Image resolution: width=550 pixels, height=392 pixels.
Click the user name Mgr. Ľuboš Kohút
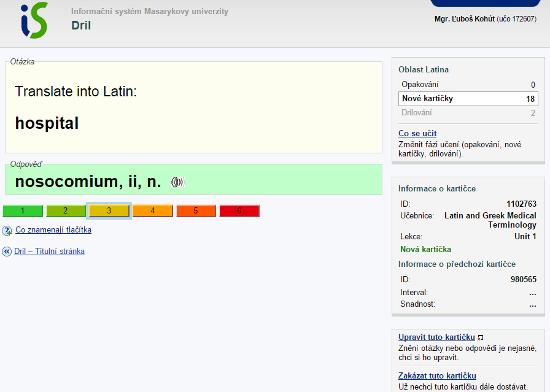pos(464,19)
